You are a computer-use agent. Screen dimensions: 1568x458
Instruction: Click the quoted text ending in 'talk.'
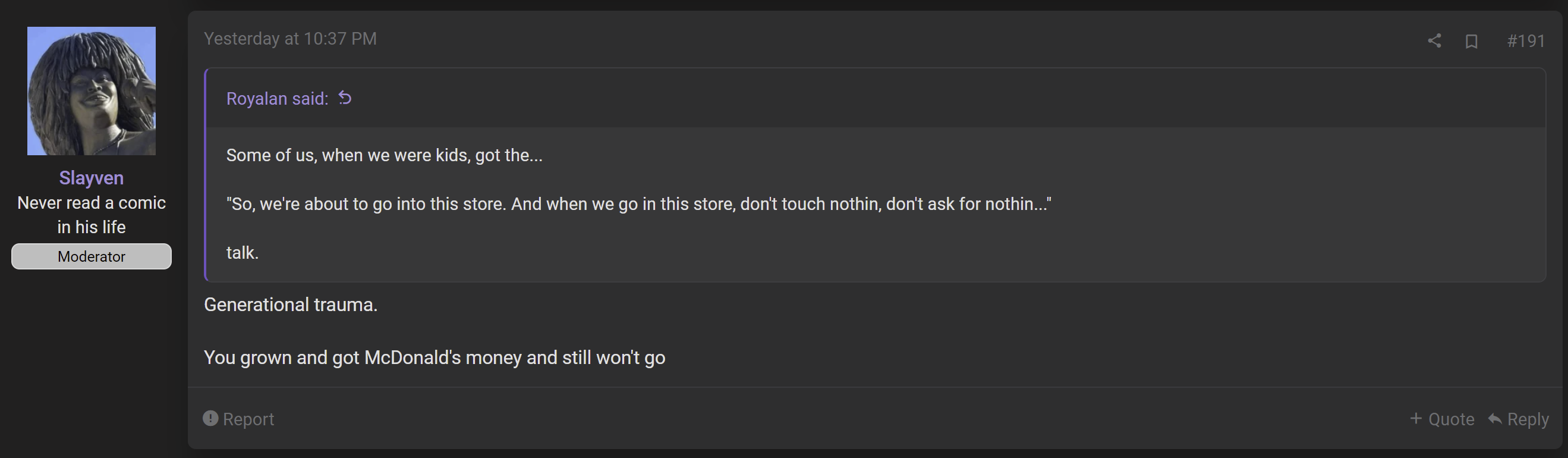coord(243,253)
